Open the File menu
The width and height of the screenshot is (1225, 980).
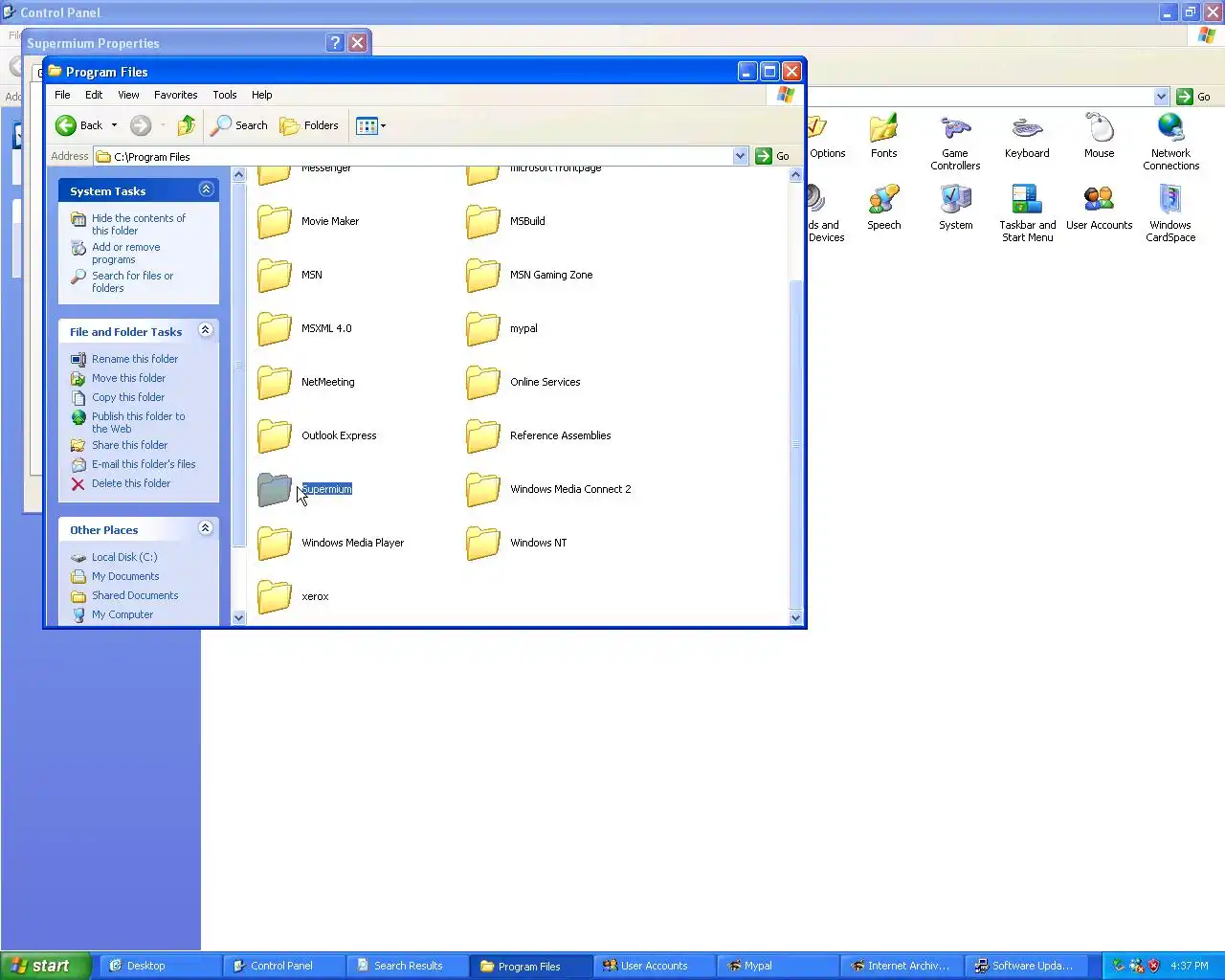62,95
